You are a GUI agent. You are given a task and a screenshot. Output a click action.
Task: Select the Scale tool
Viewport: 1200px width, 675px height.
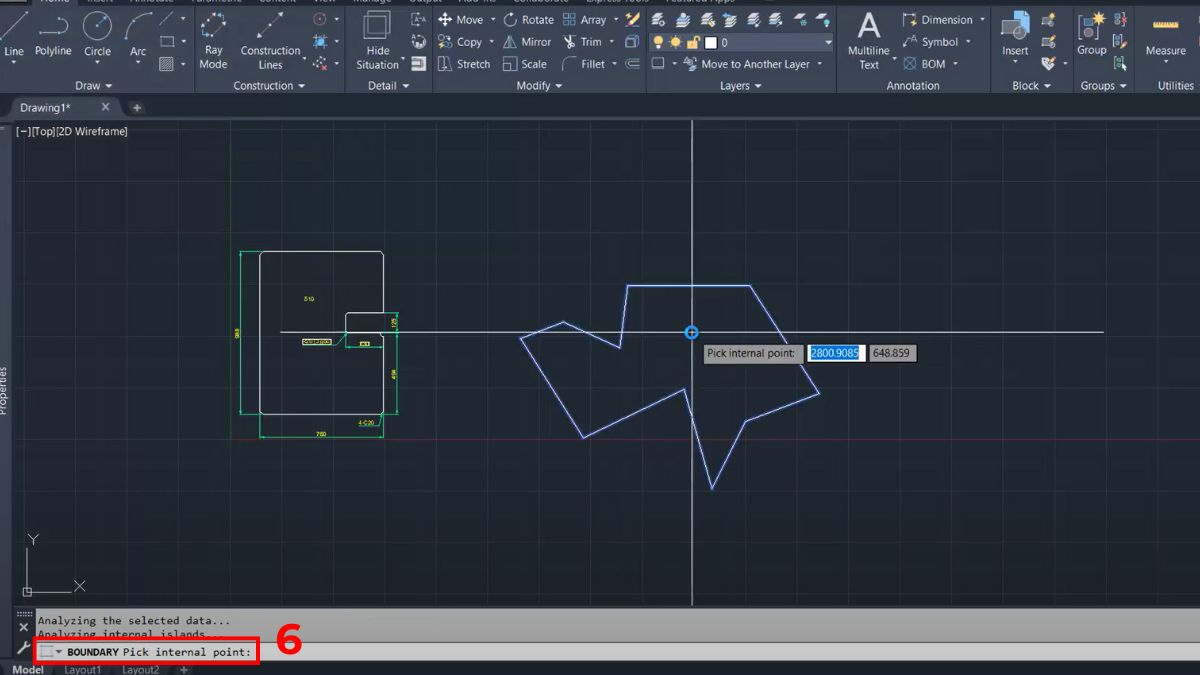coord(525,64)
